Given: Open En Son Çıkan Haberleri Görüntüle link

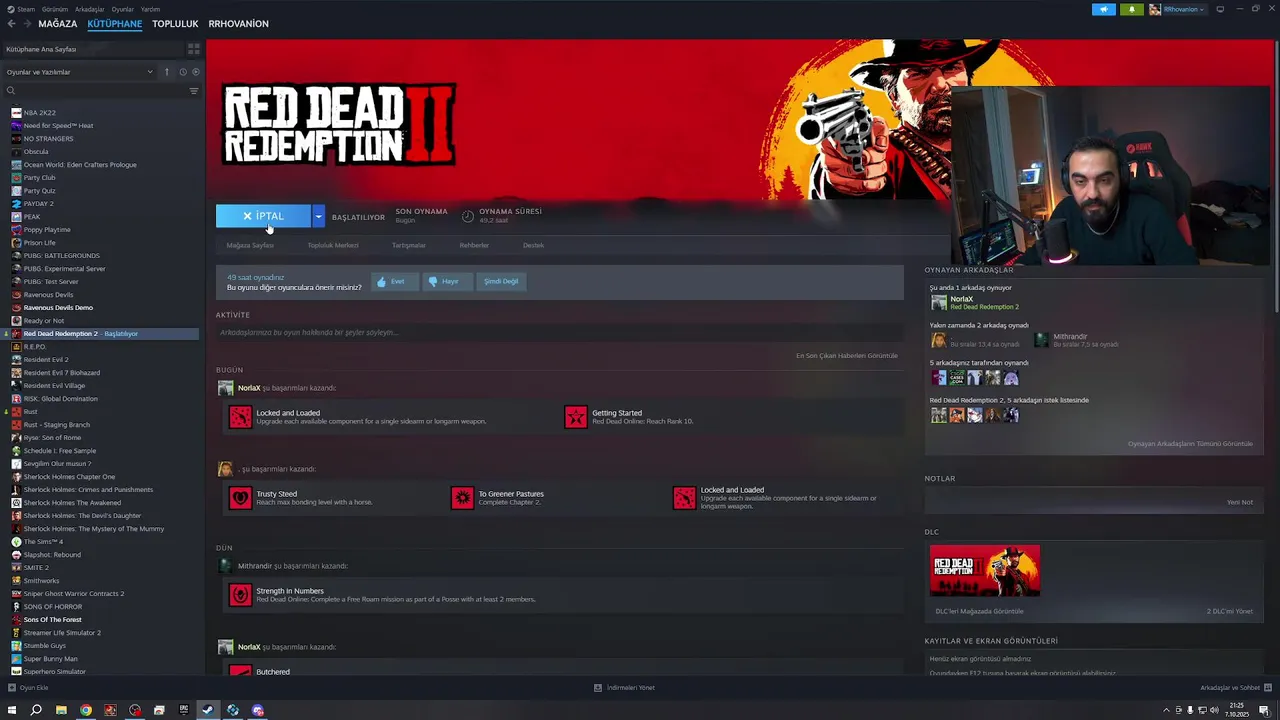Looking at the screenshot, I should coord(847,355).
